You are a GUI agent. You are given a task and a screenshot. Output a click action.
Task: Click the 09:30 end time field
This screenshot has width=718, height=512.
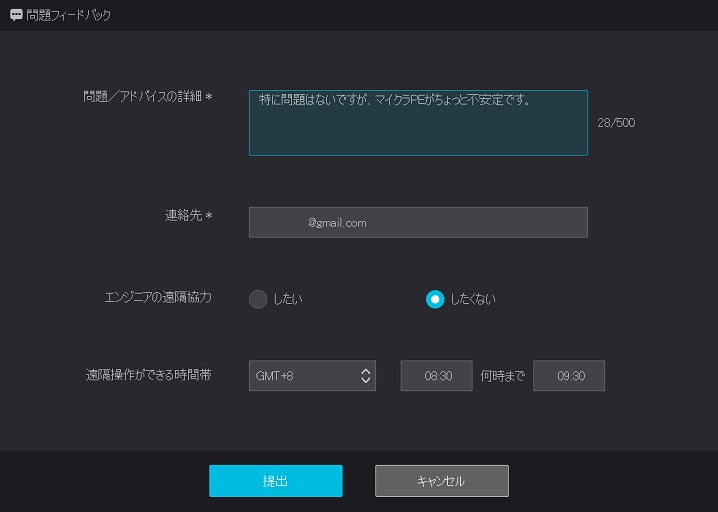tap(569, 376)
